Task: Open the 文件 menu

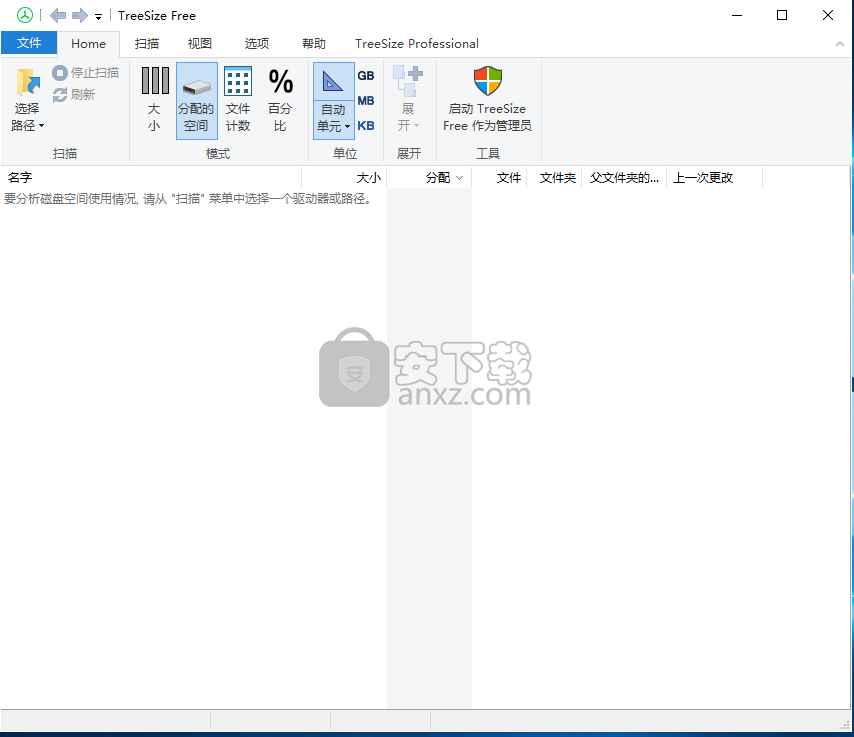Action: 29,43
